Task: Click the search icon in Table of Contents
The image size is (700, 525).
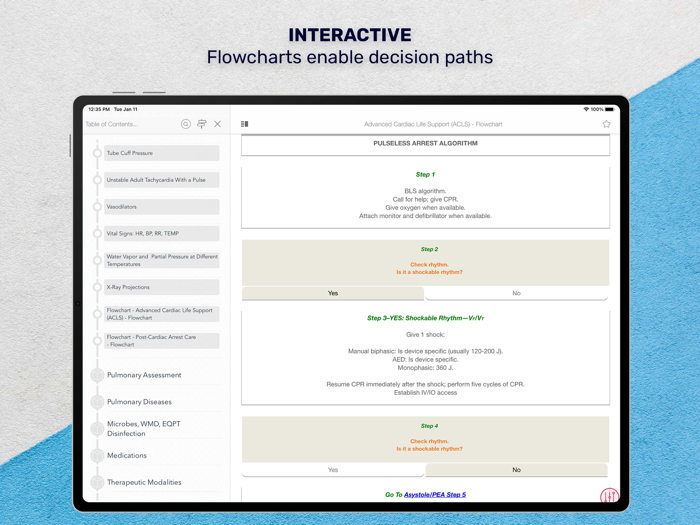Action: click(186, 124)
